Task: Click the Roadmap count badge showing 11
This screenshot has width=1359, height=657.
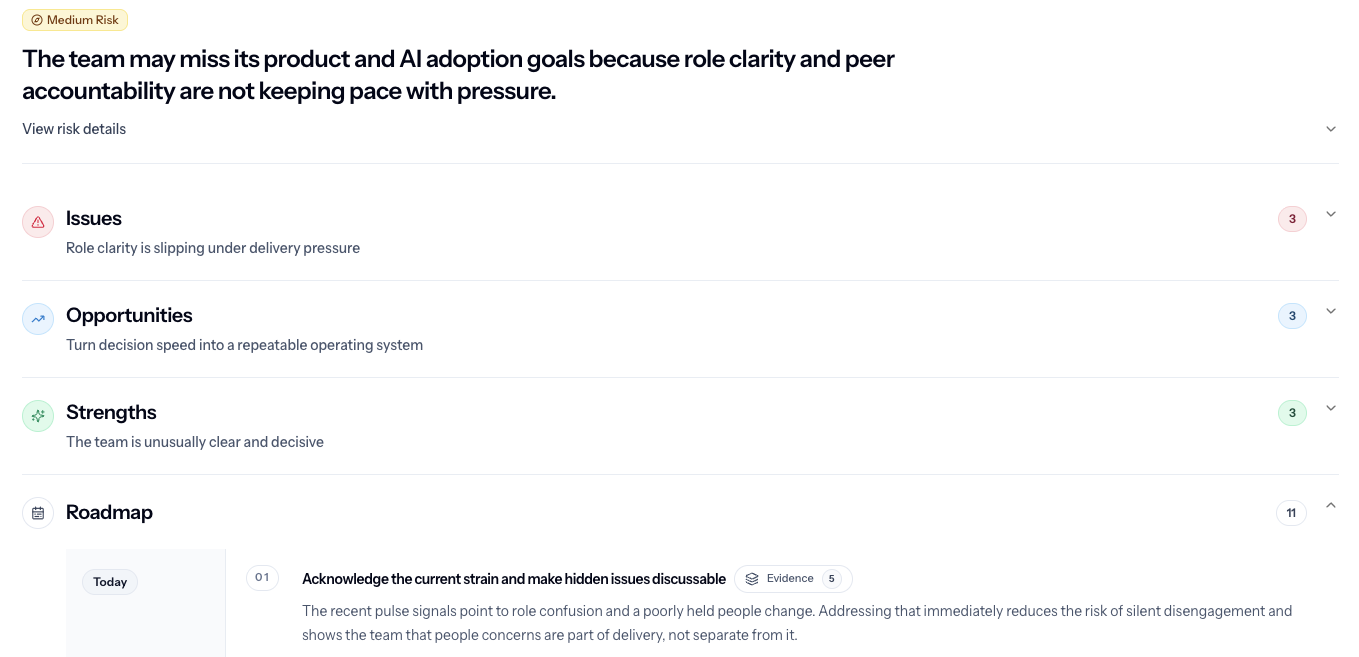Action: point(1291,513)
